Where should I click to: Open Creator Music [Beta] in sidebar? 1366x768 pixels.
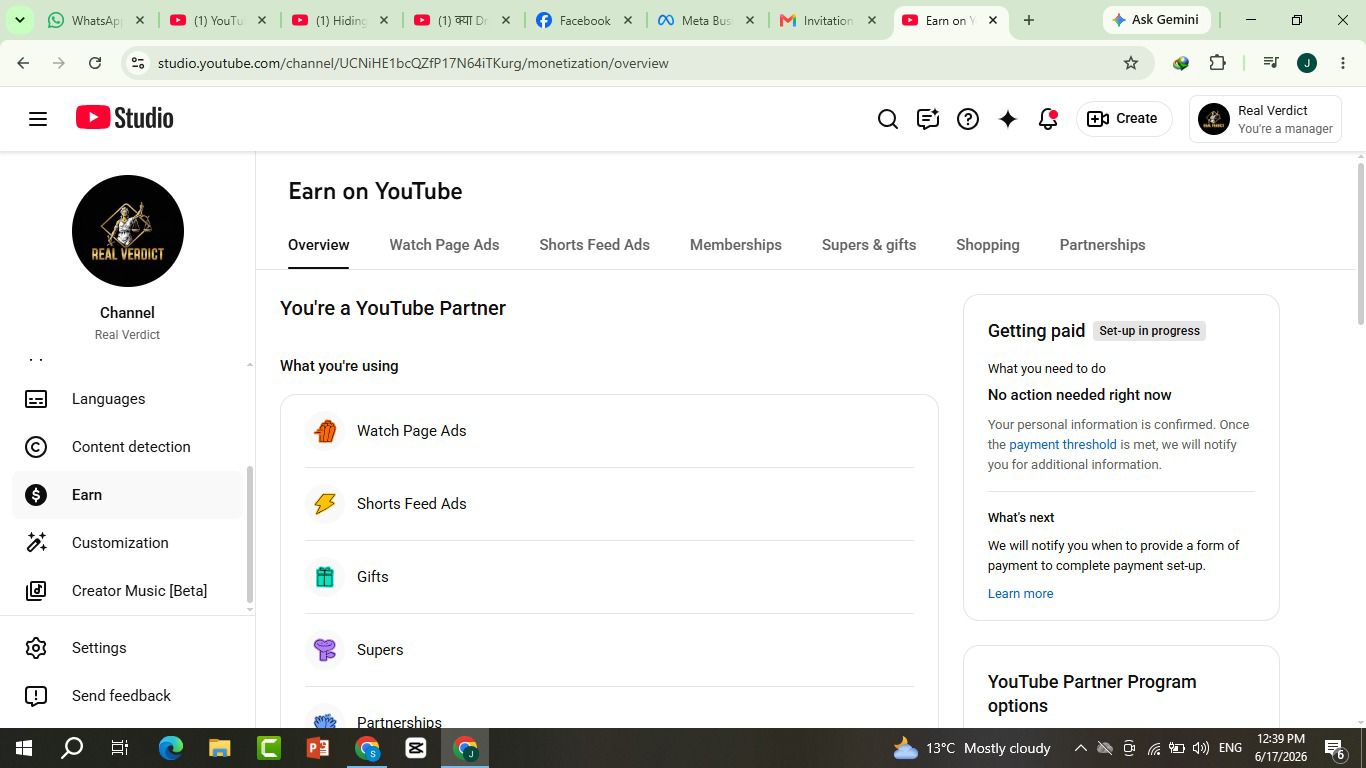click(x=128, y=591)
